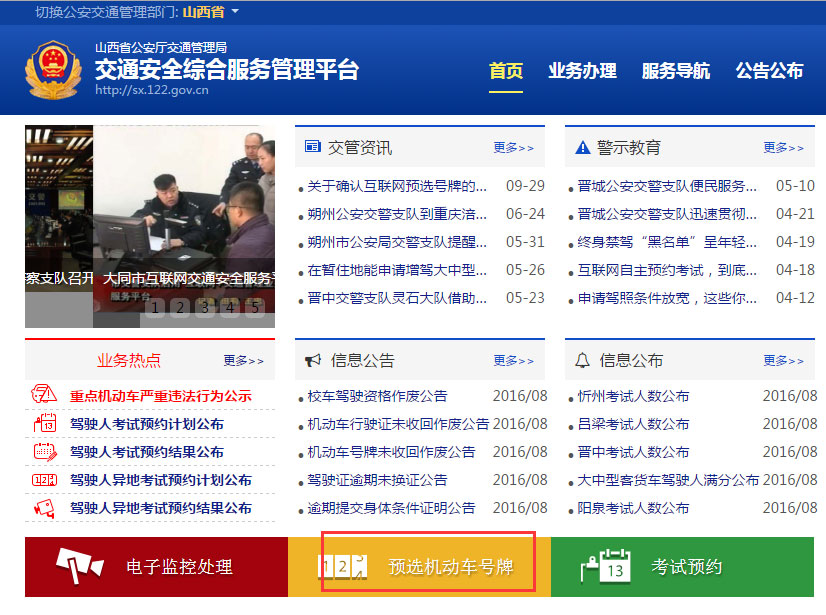
Task: Click the license plate icon beside 预选机动车号牌
Action: click(x=340, y=565)
